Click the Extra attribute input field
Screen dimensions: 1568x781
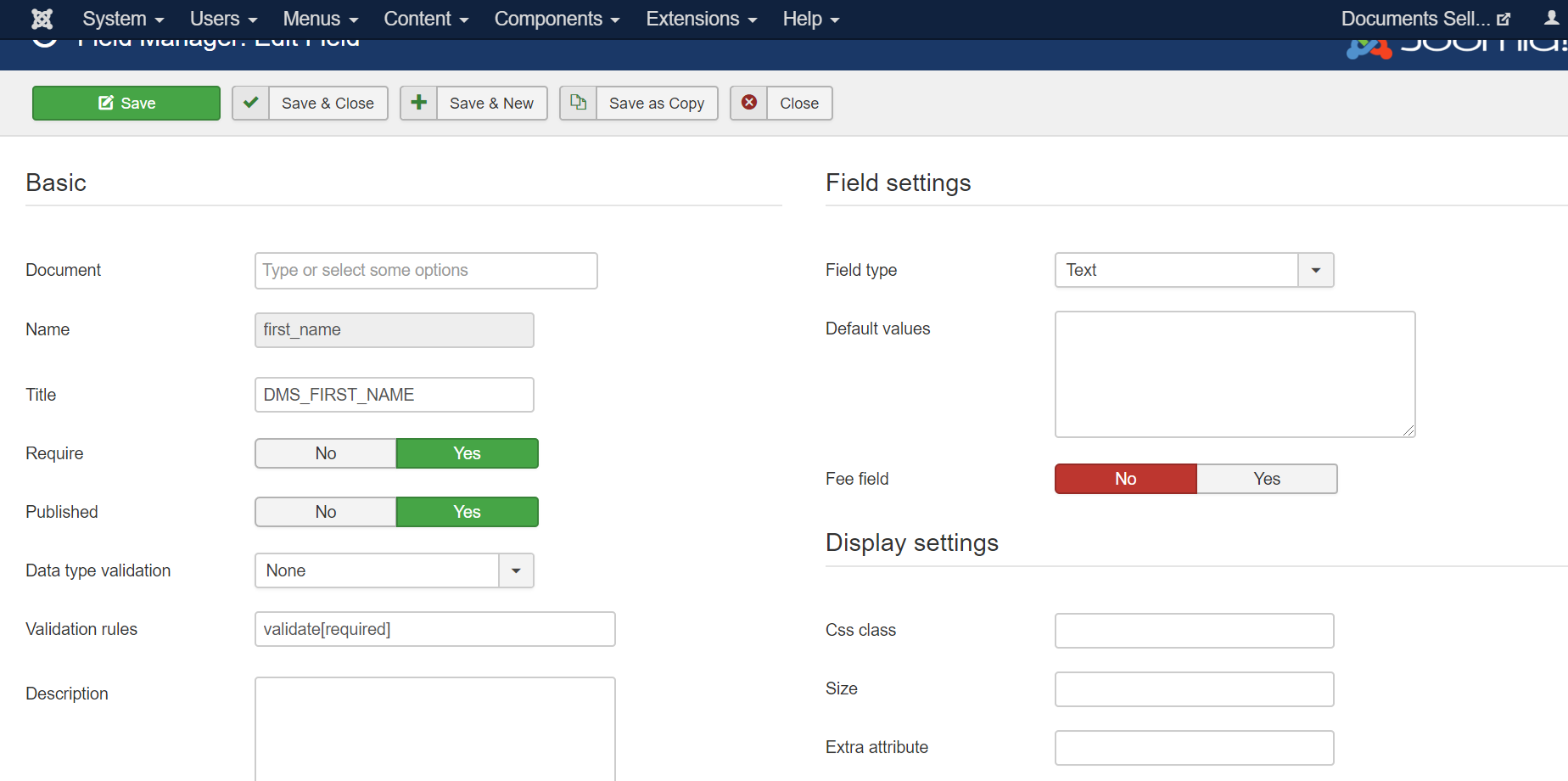pyautogui.click(x=1195, y=748)
